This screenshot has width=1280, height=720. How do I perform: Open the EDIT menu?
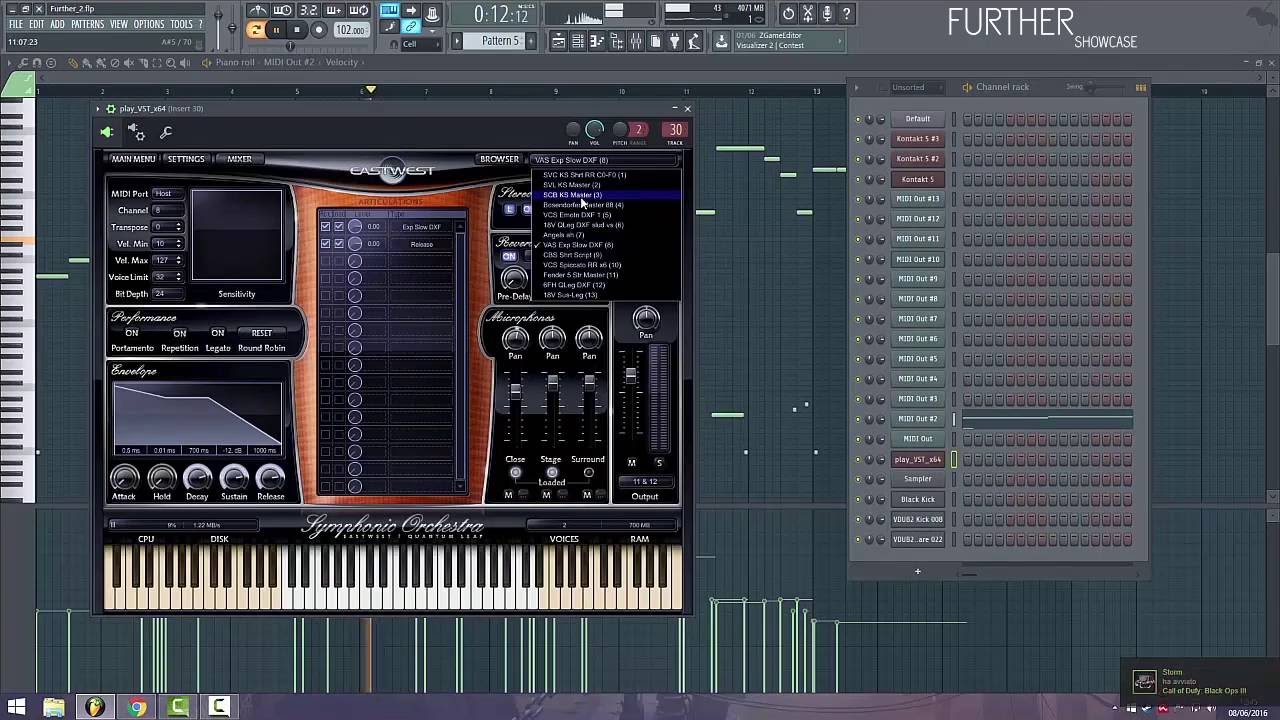click(x=36, y=24)
